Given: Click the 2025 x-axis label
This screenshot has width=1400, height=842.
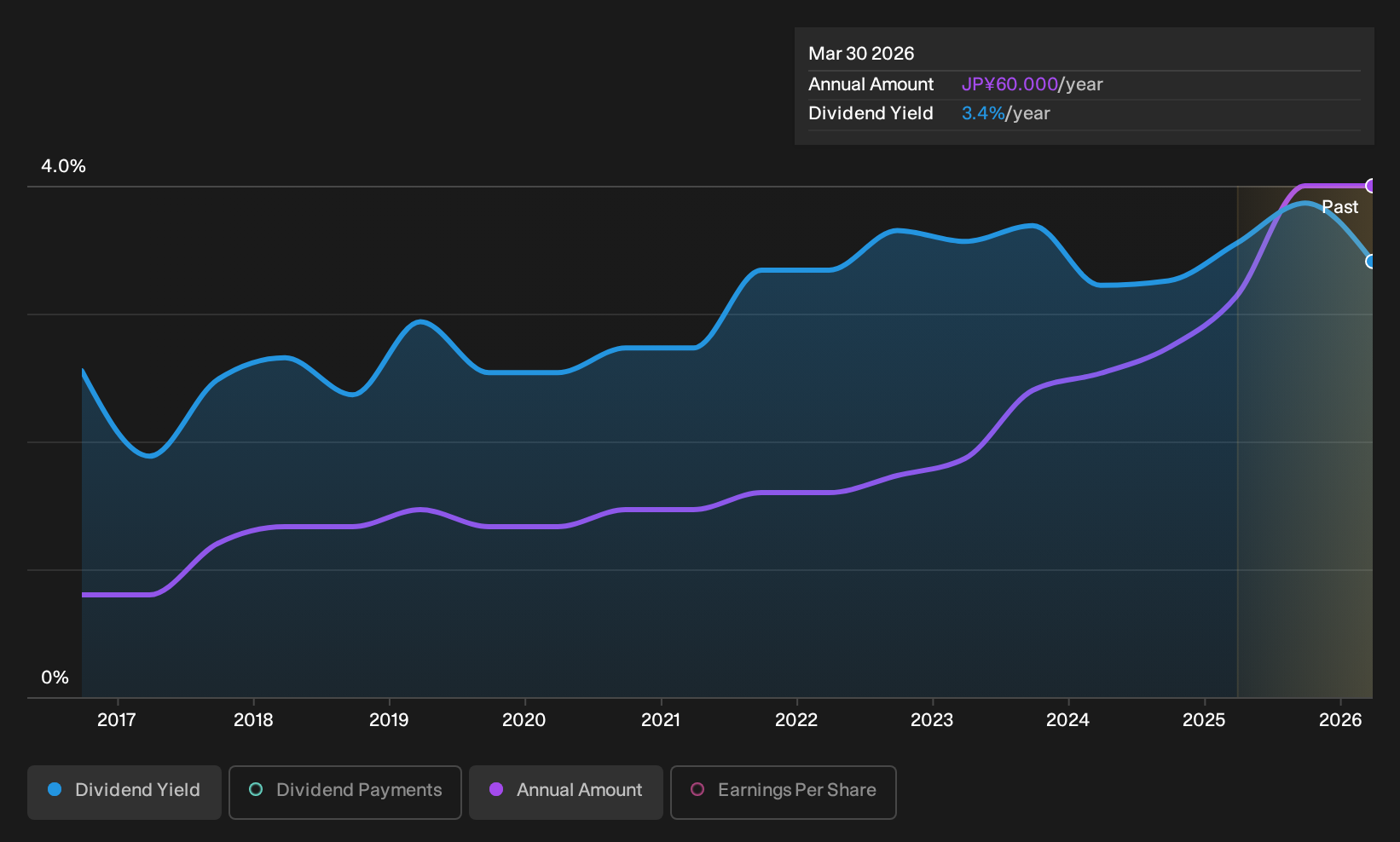Looking at the screenshot, I should [x=1204, y=720].
